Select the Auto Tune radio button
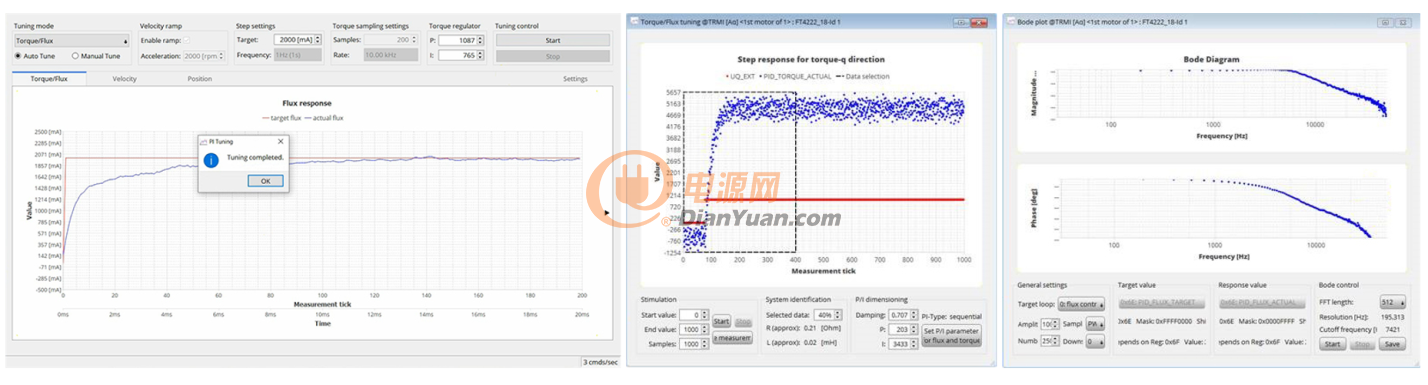Viewport: 1428px width, 385px height. click(18, 56)
